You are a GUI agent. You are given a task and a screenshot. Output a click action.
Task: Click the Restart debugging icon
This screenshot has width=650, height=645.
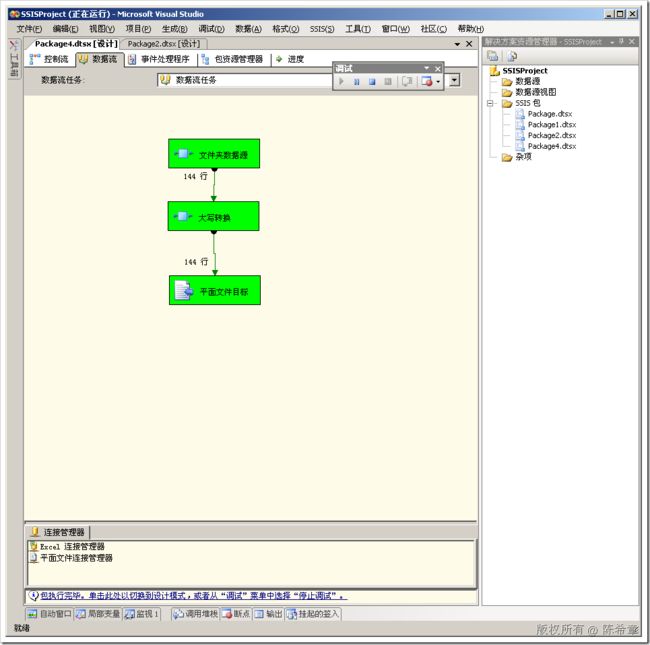[x=388, y=82]
